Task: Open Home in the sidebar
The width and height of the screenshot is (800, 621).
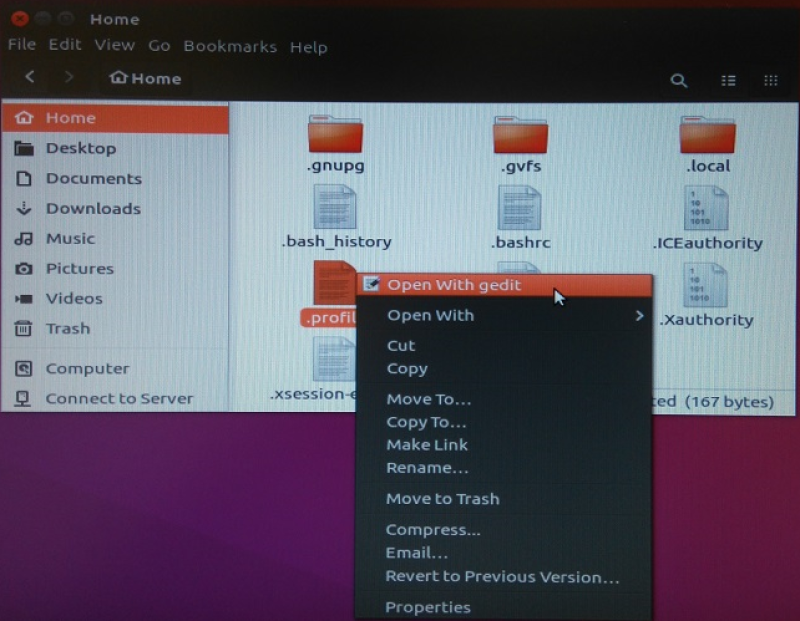Action: click(x=115, y=118)
